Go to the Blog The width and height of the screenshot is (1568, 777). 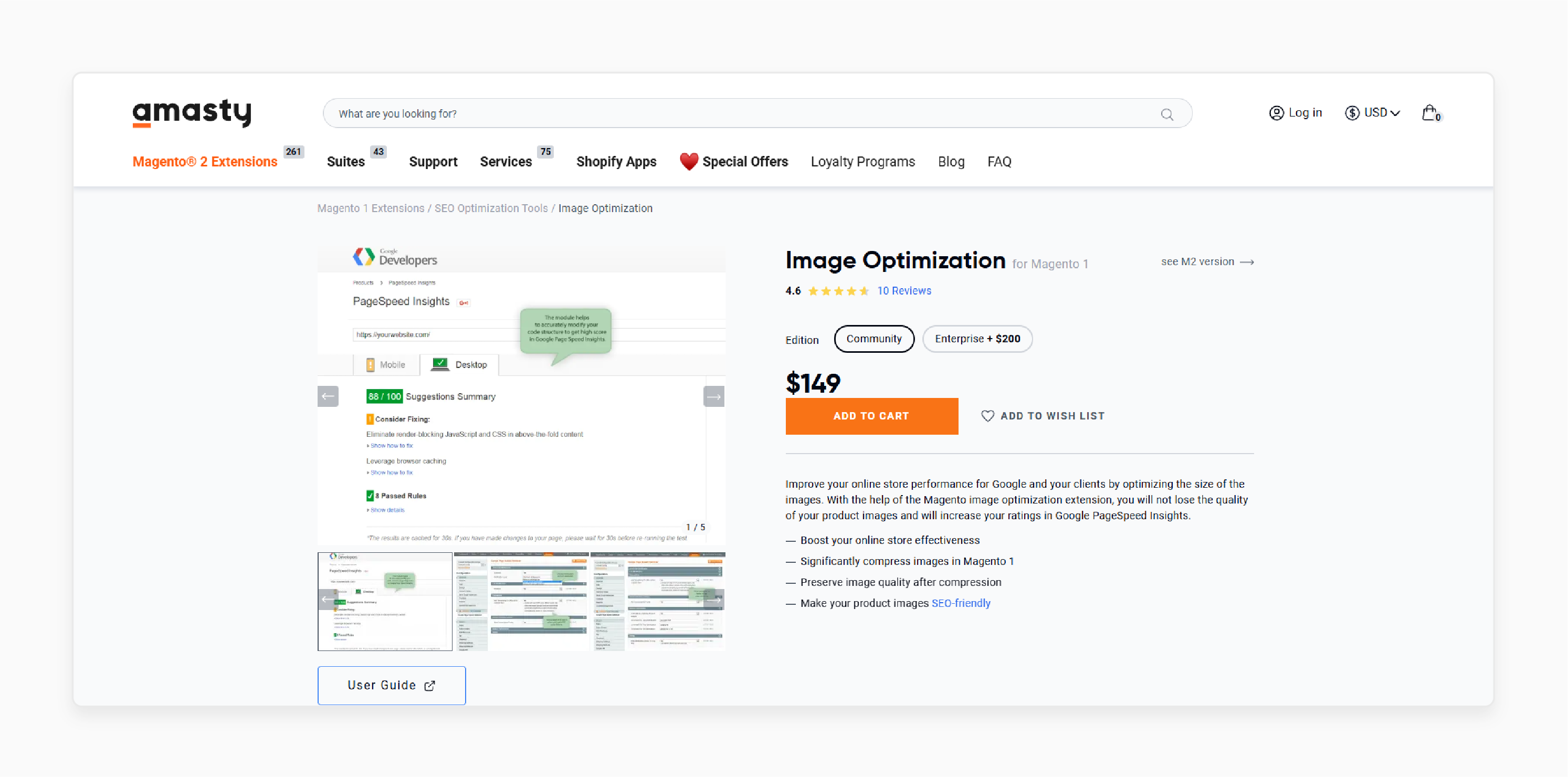[x=951, y=162]
